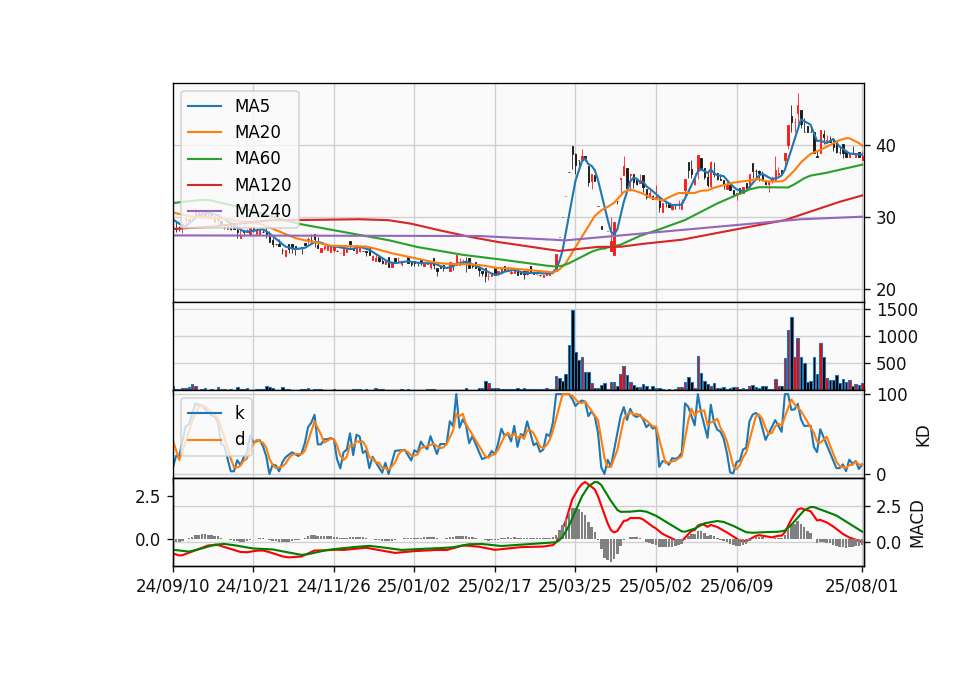Click the red MA120 legend line sample
Screen dimensions: 960x690
coord(204,185)
